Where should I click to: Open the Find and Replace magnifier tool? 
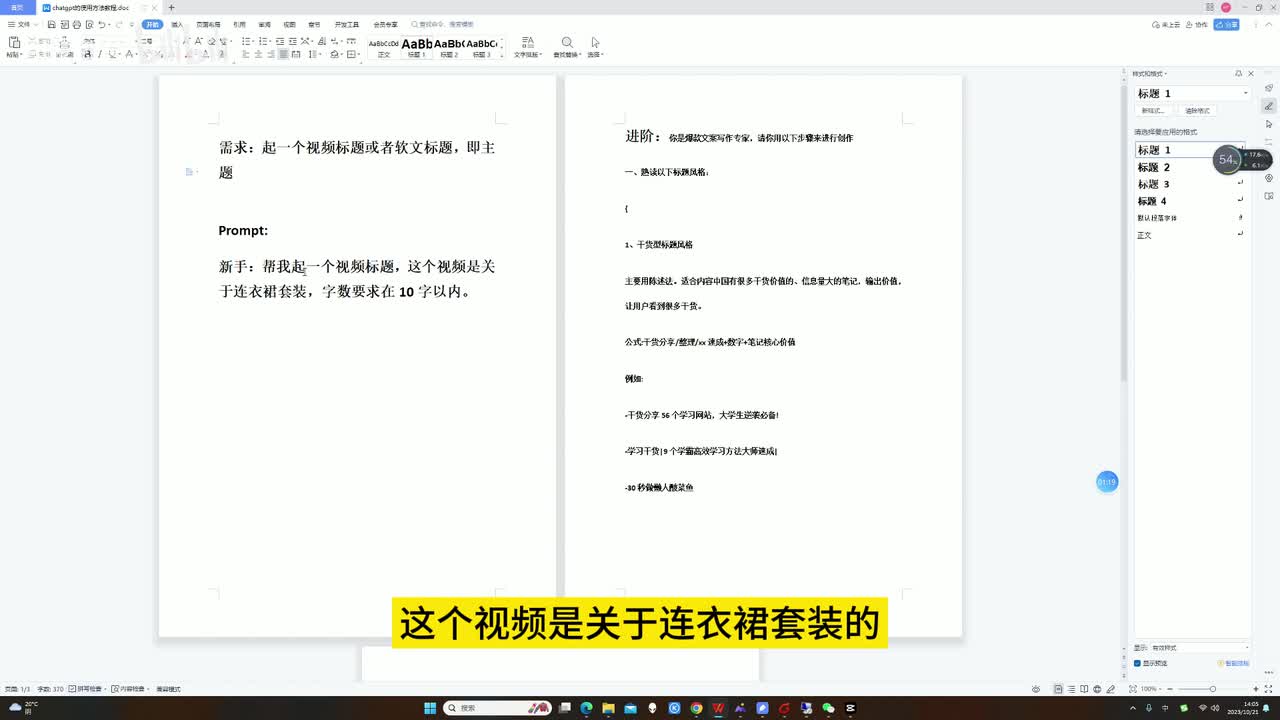(567, 43)
